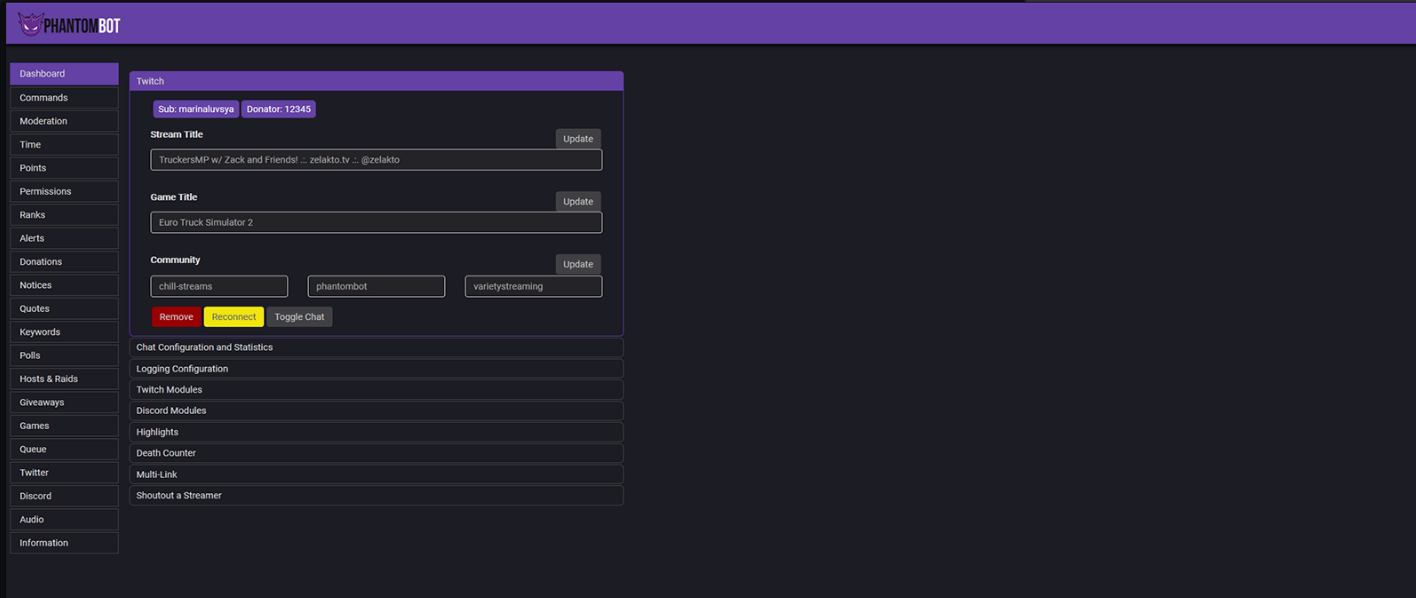
Task: Expand Chat Configuration and Statistics
Action: tap(376, 348)
